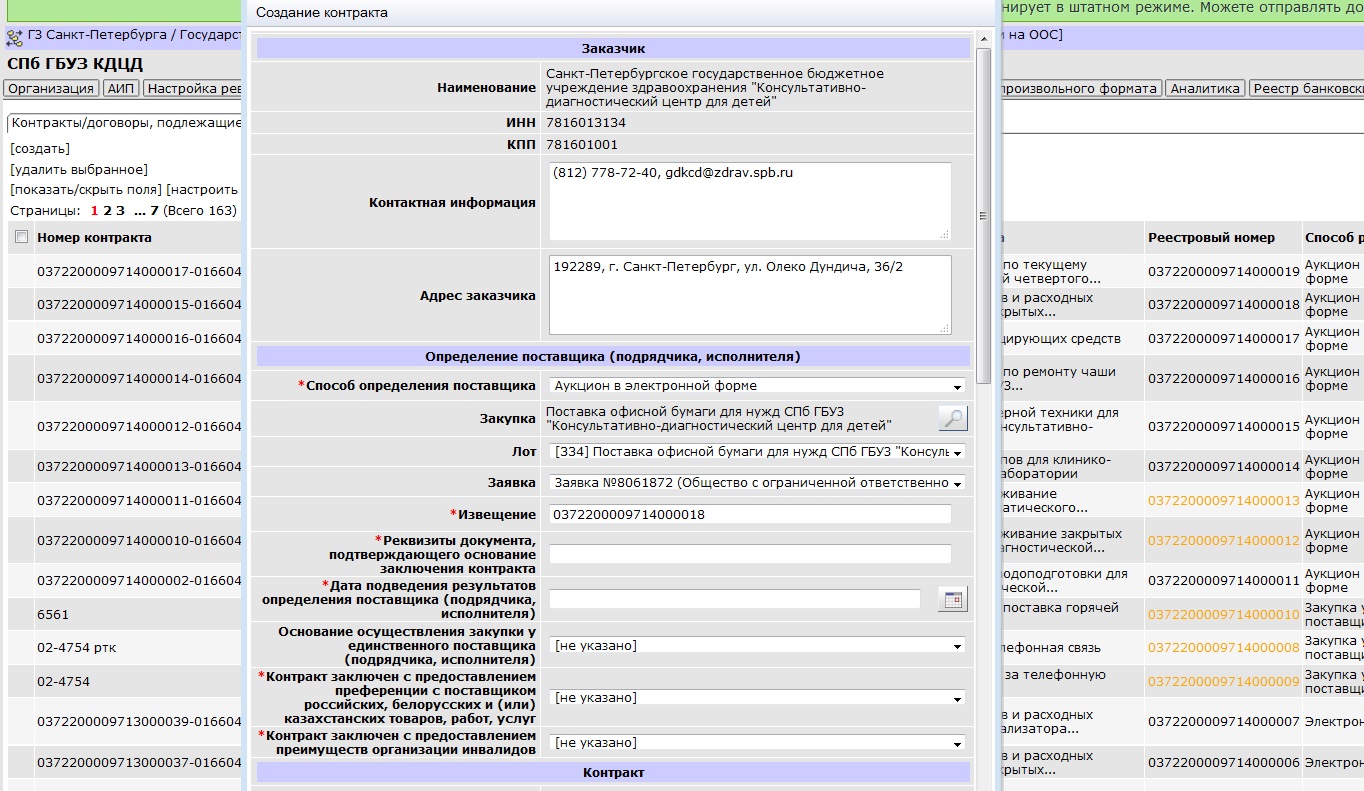The height and width of the screenshot is (791, 1364).
Task: Click the Реестровый номер column header
Action: [x=1211, y=237]
